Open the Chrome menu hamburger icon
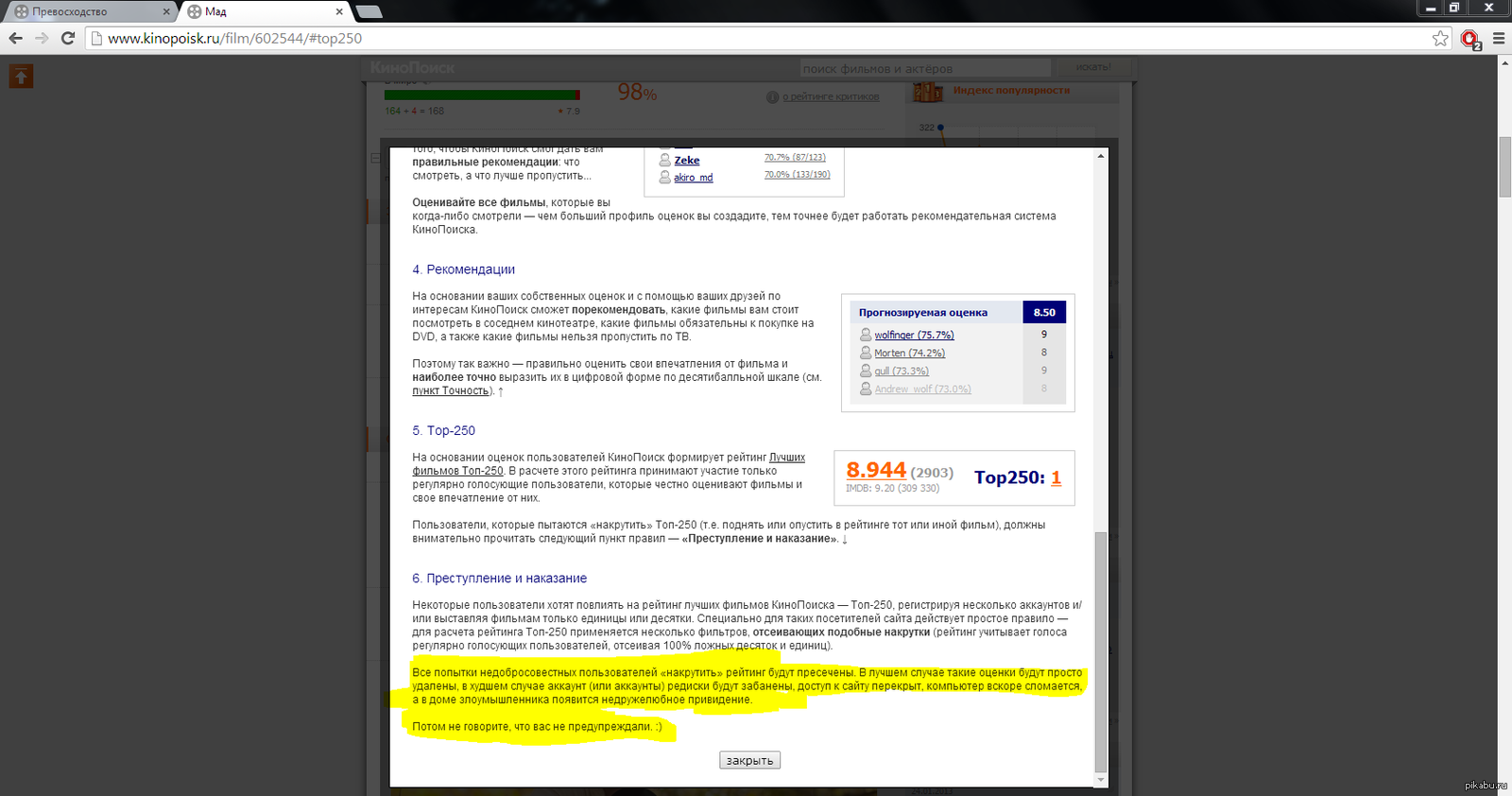Image resolution: width=1512 pixels, height=796 pixels. [1499, 38]
